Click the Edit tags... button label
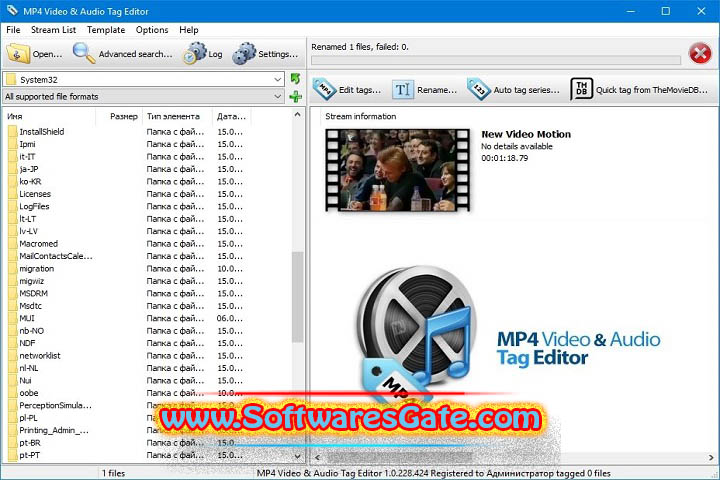The width and height of the screenshot is (720, 480). click(360, 90)
